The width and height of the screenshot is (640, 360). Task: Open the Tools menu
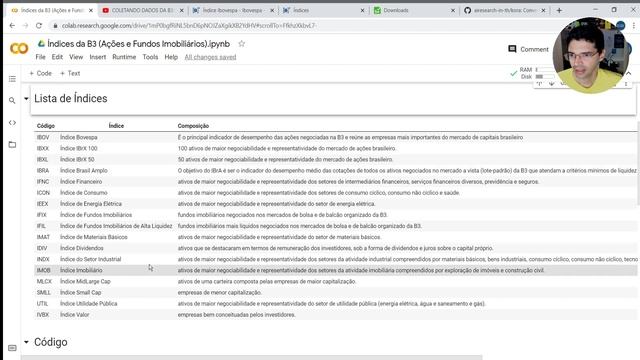point(150,57)
